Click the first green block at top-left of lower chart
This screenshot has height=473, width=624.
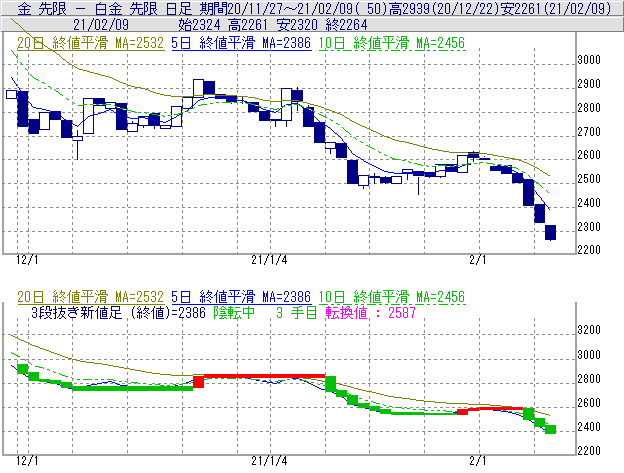pyautogui.click(x=23, y=369)
